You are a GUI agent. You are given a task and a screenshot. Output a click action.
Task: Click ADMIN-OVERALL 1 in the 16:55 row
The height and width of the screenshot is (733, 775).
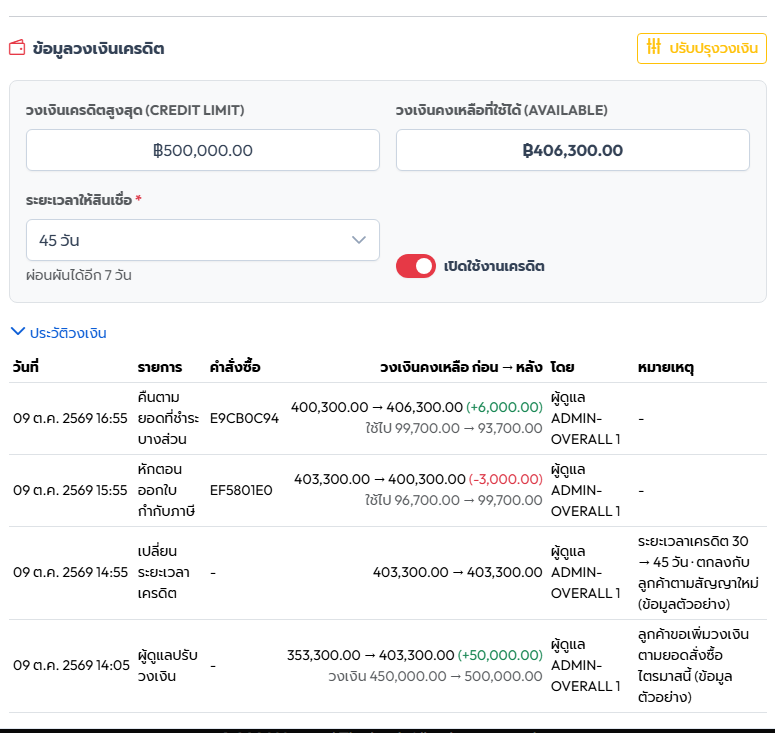(x=585, y=429)
